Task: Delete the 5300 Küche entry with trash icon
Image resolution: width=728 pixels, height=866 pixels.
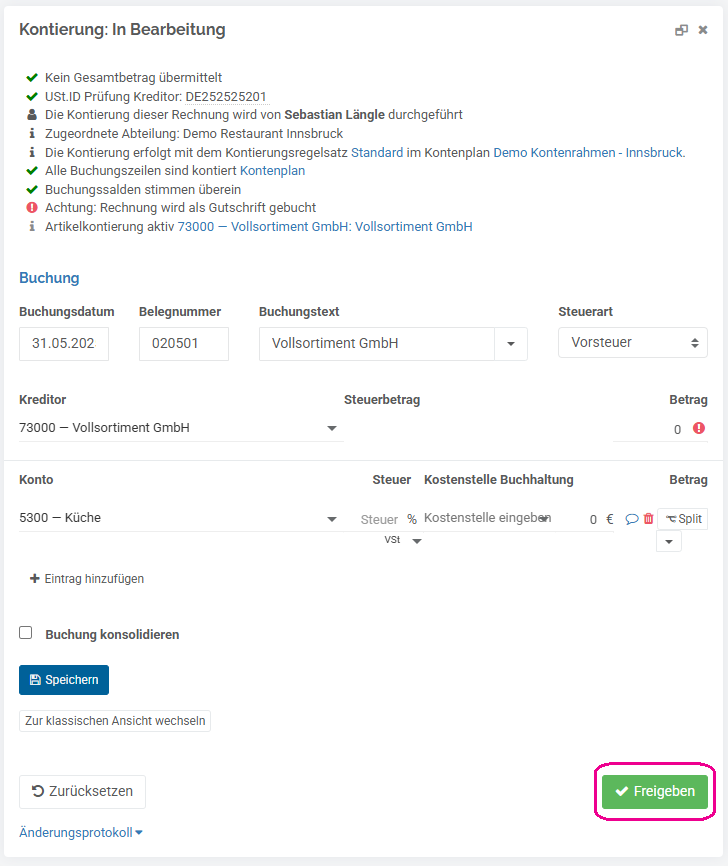Action: coord(648,519)
